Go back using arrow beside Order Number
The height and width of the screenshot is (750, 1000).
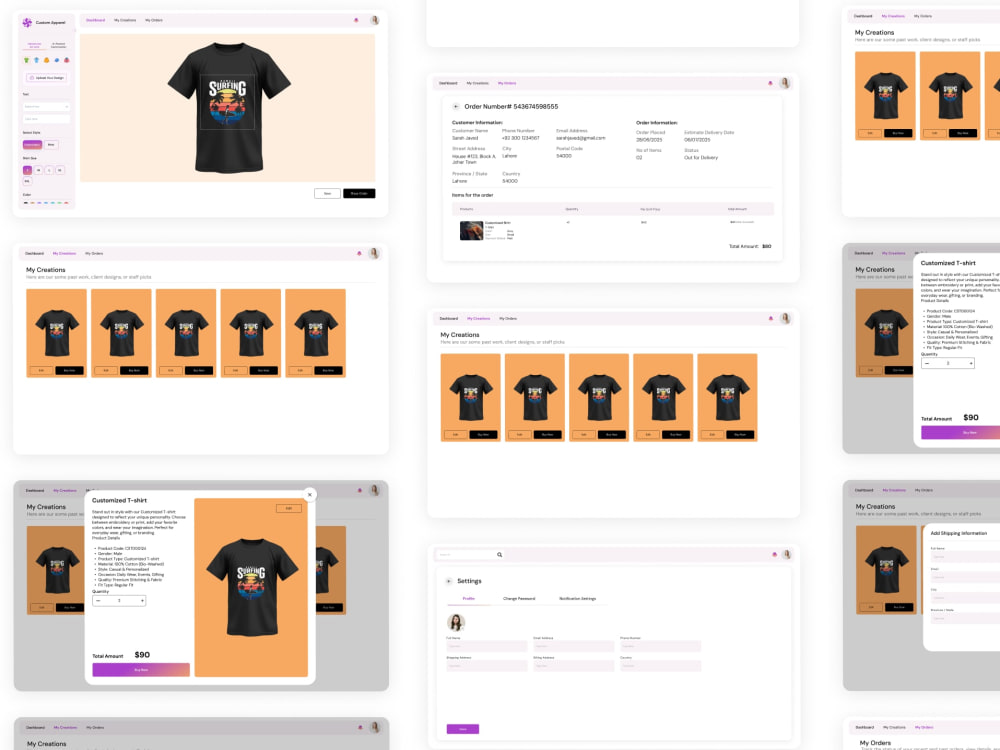coord(455,107)
